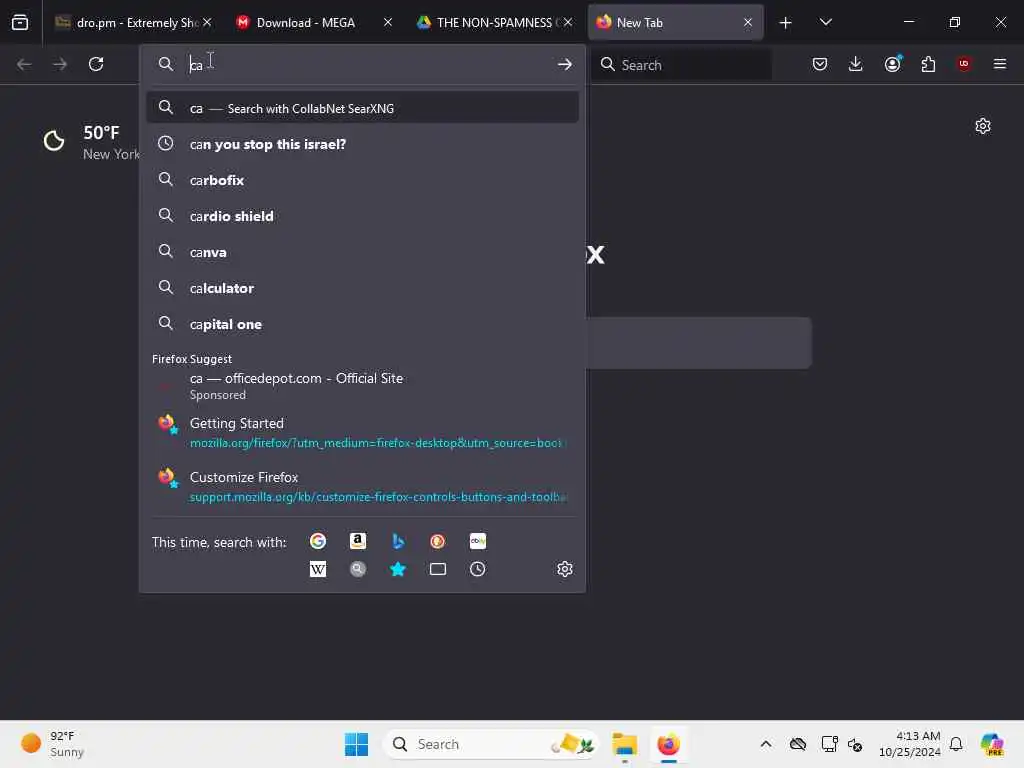
Task: Open the Extensions menu
Action: (x=928, y=64)
